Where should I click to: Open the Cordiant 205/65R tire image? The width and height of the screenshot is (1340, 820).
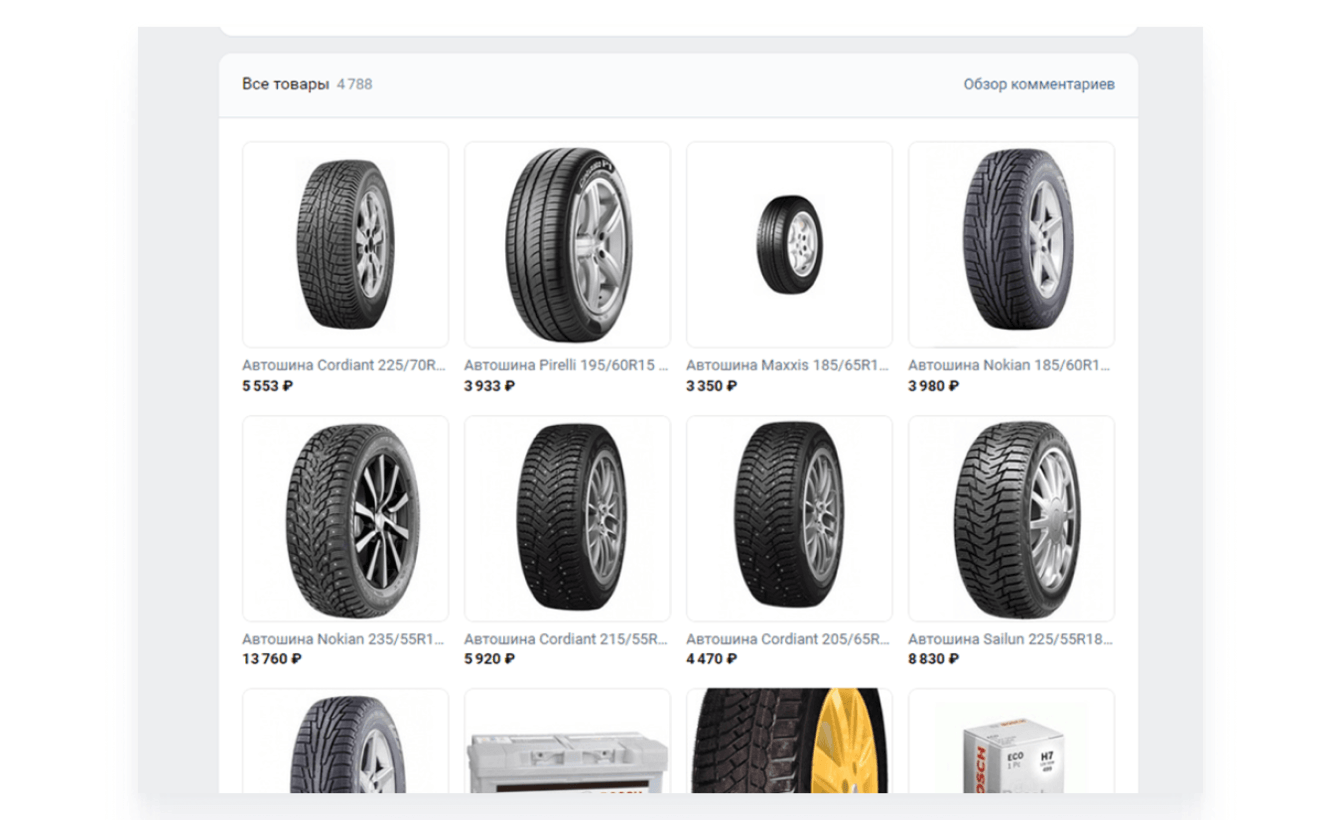[789, 518]
